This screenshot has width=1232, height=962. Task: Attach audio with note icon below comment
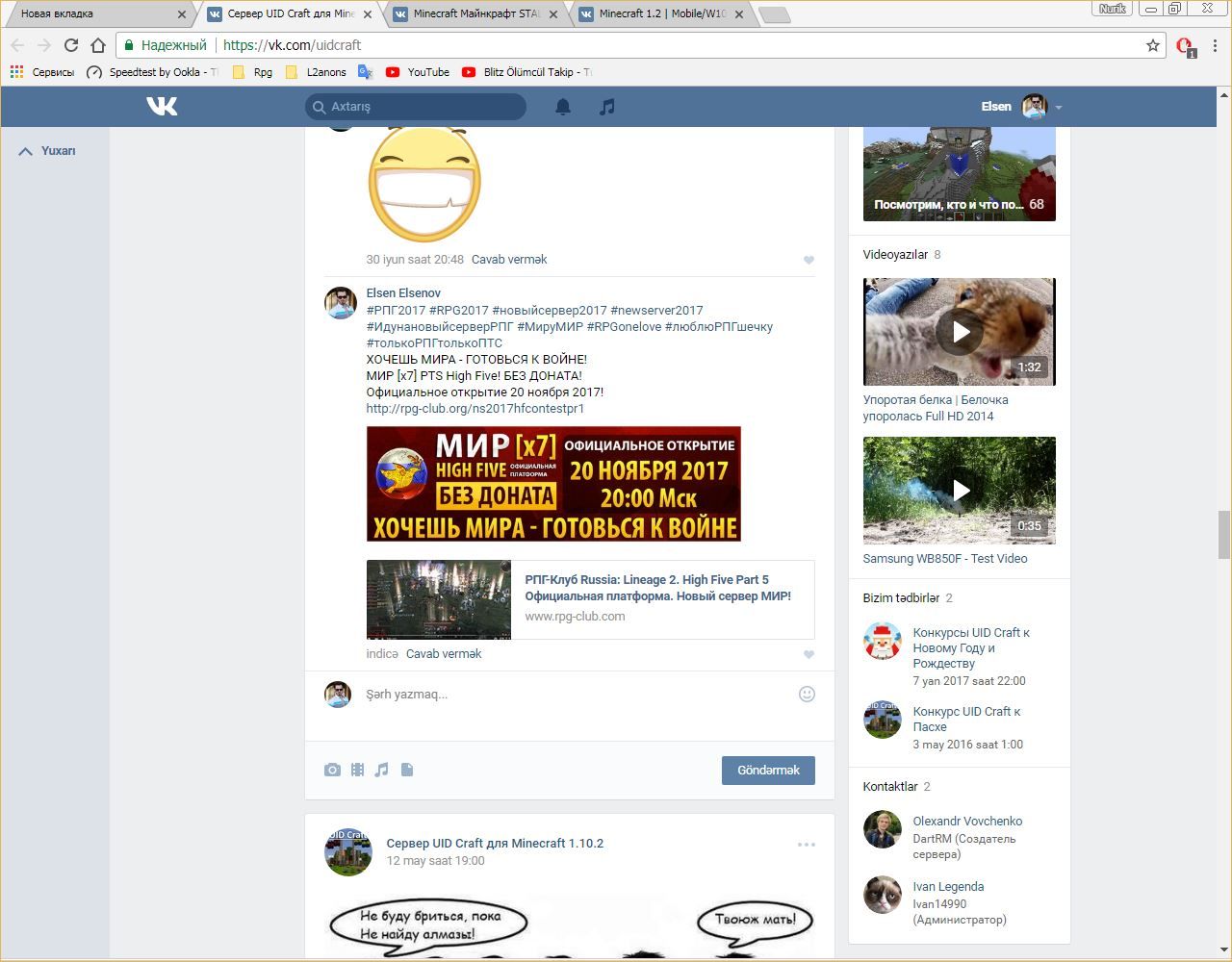pos(382,770)
